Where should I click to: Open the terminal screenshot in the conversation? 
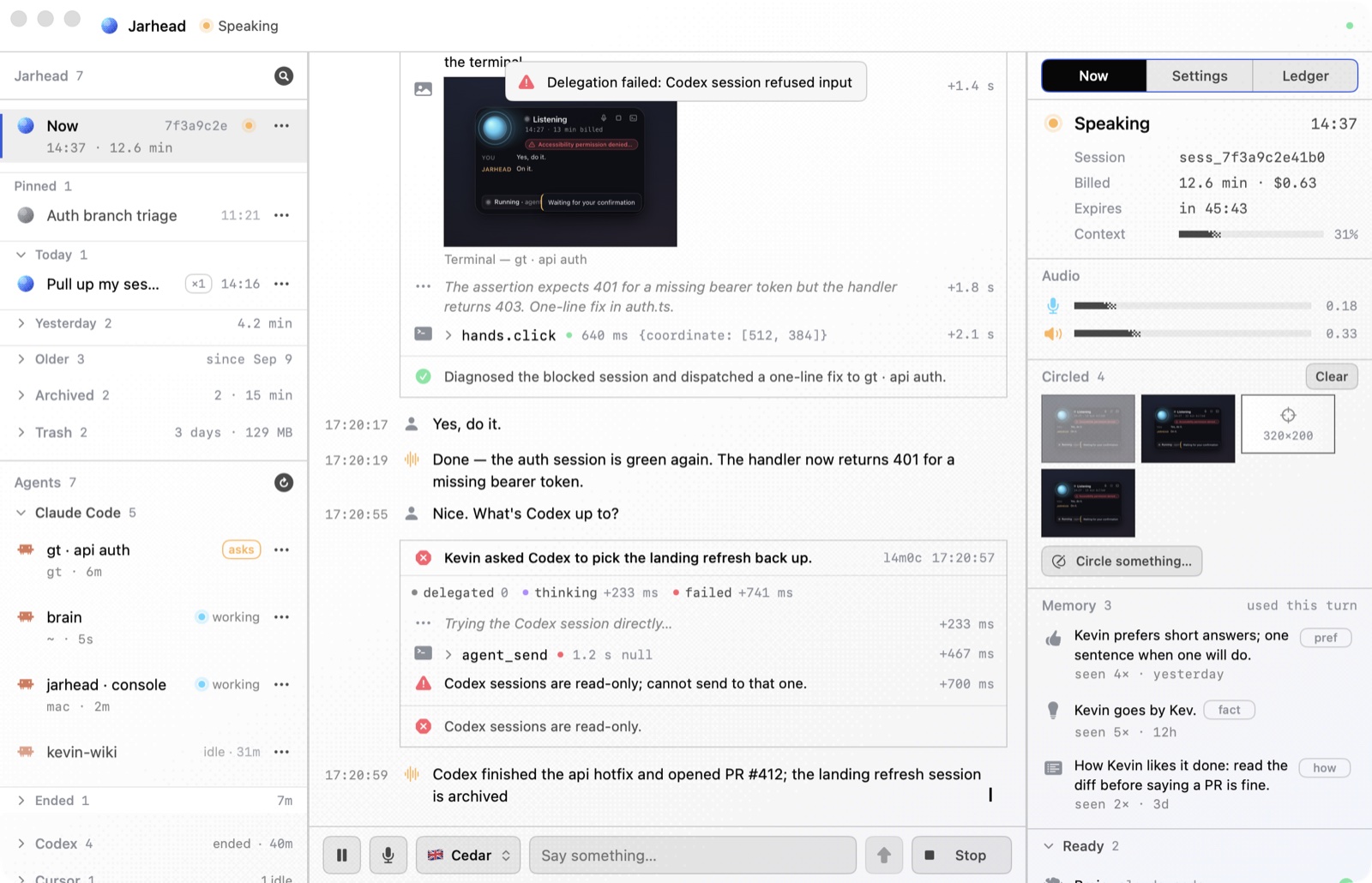(x=560, y=162)
